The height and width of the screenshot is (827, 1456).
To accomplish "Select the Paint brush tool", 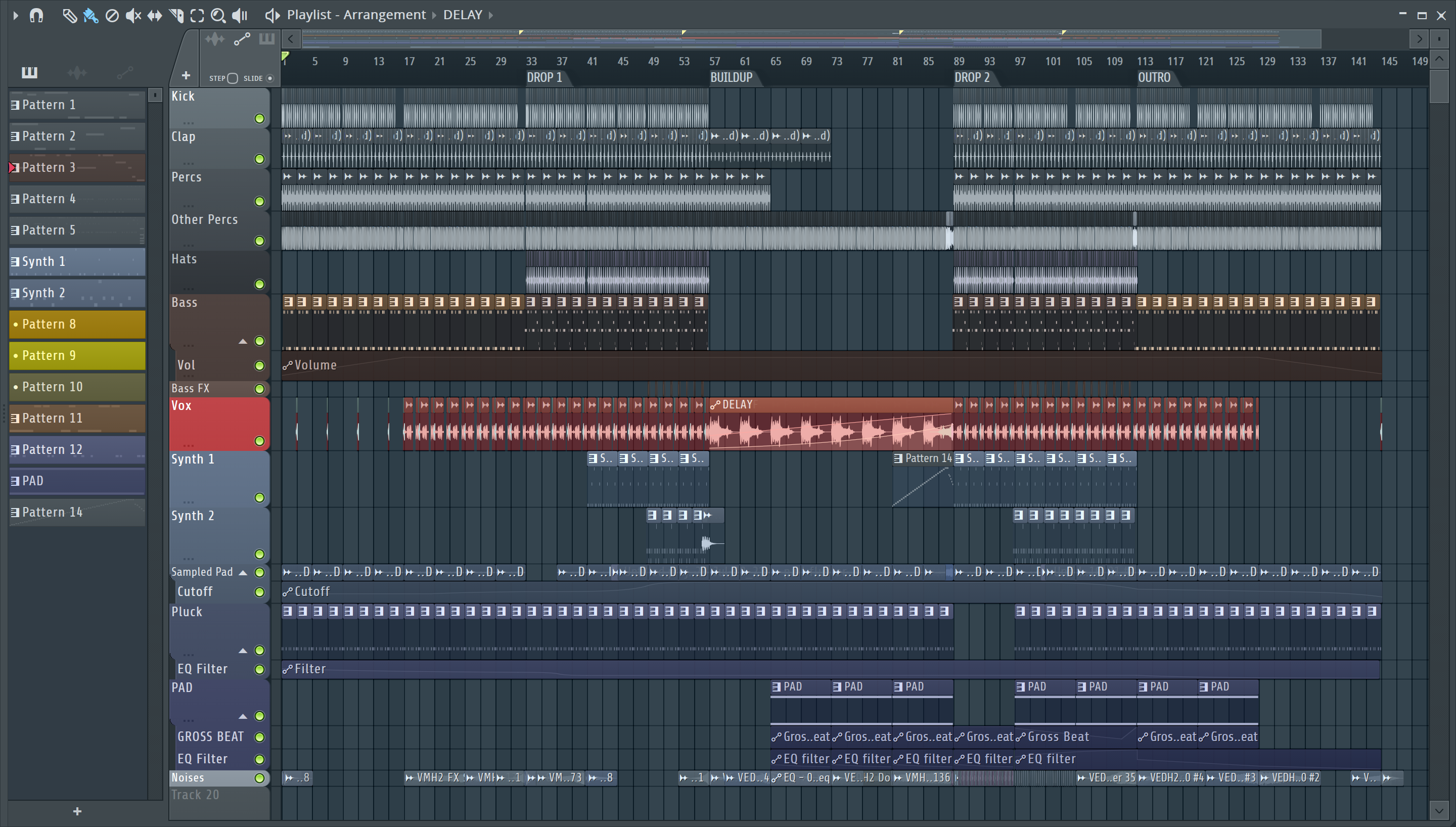I will 90,15.
